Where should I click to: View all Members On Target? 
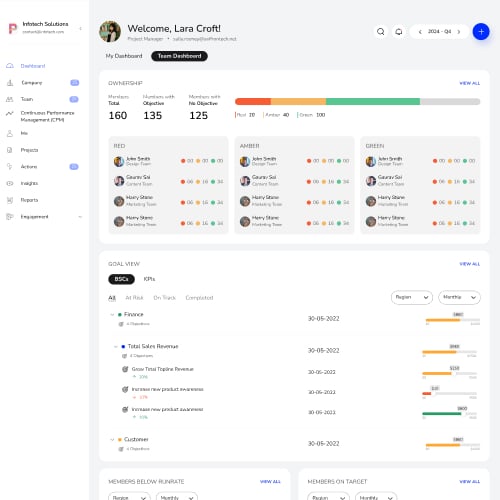pos(469,481)
